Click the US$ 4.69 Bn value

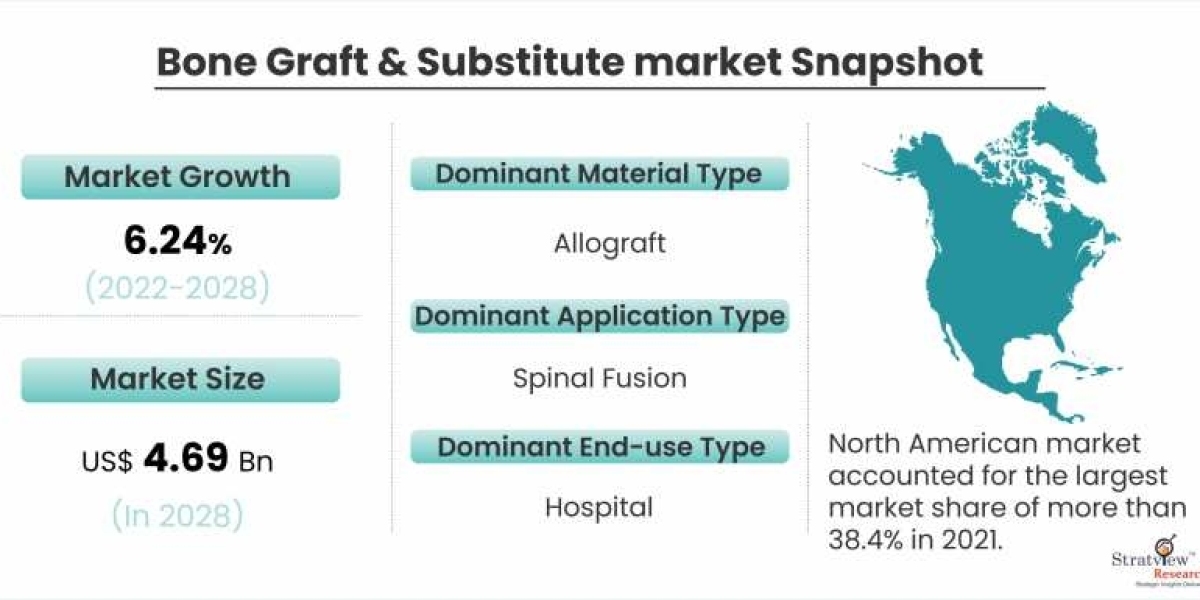(x=176, y=460)
